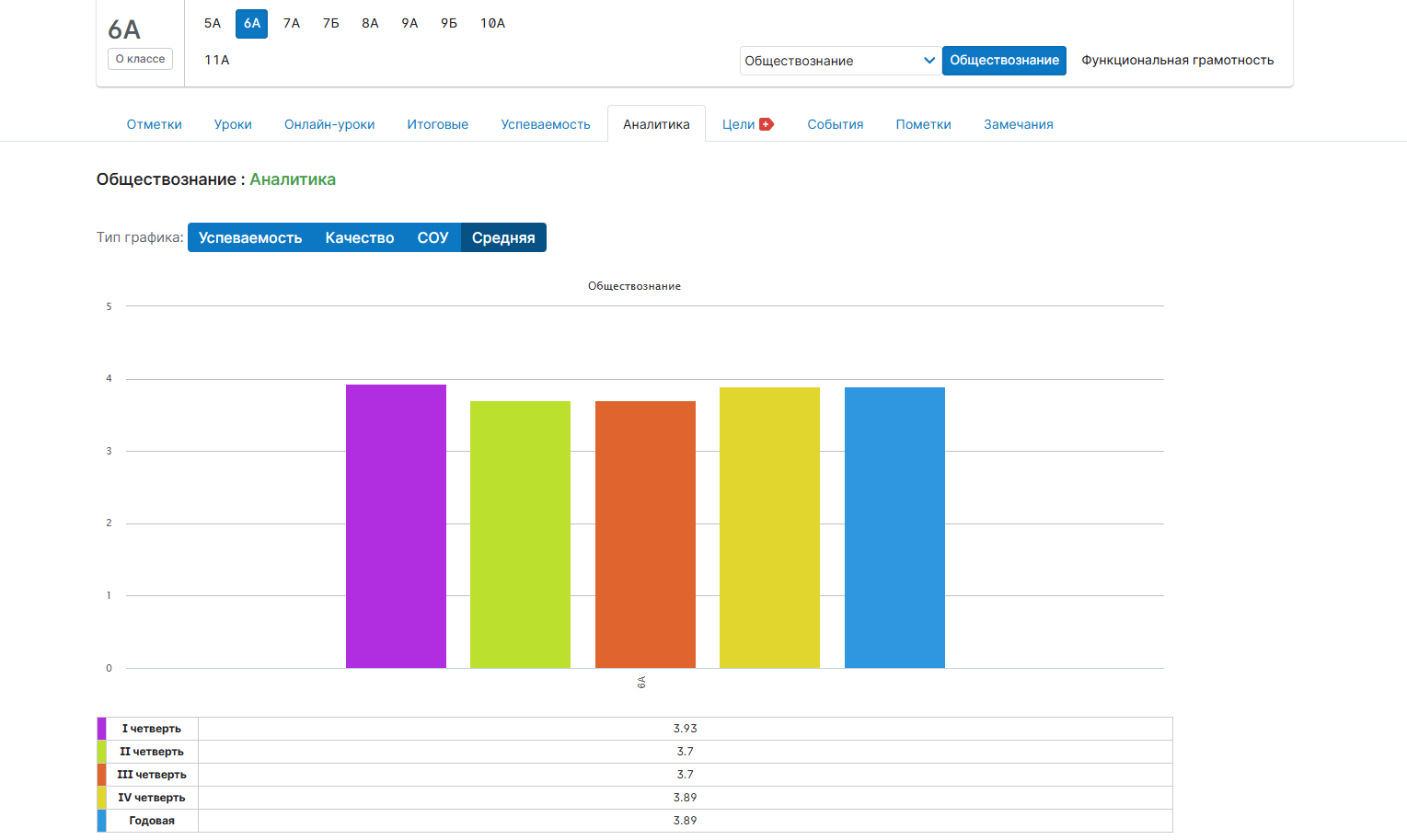1407x840 pixels.
Task: Open Функциональная грамотность subject
Action: coord(1177,61)
